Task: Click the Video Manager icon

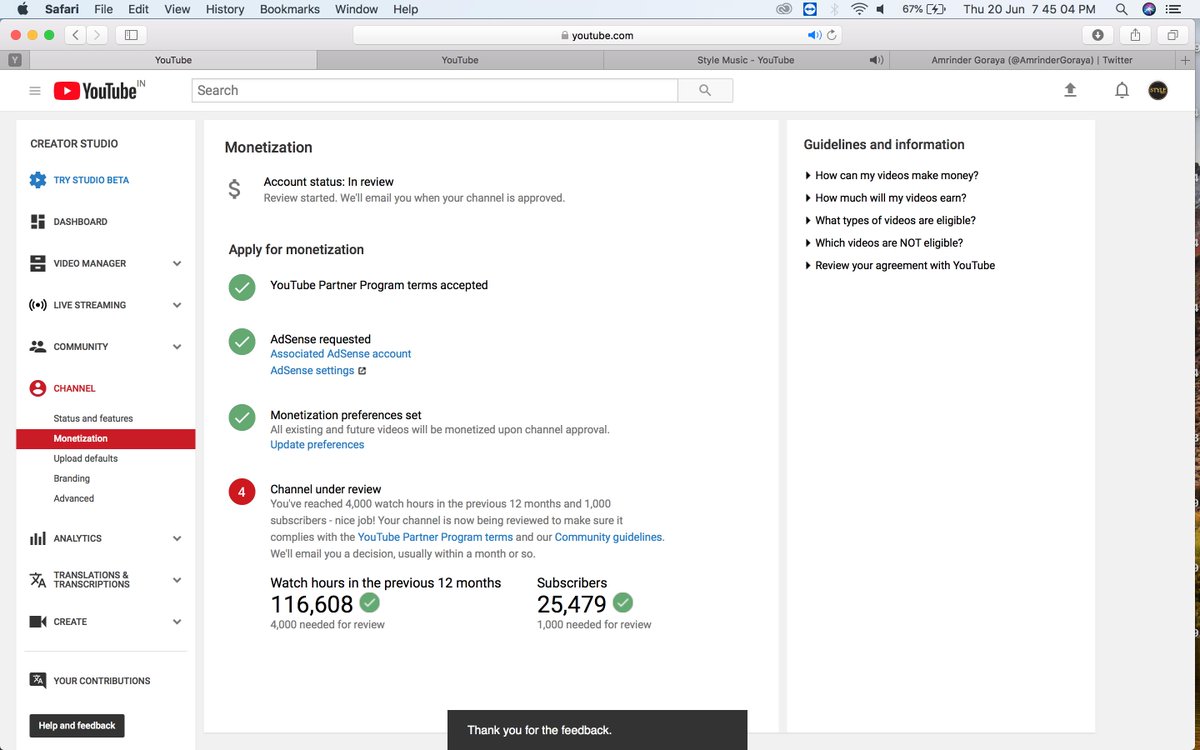Action: (x=38, y=264)
